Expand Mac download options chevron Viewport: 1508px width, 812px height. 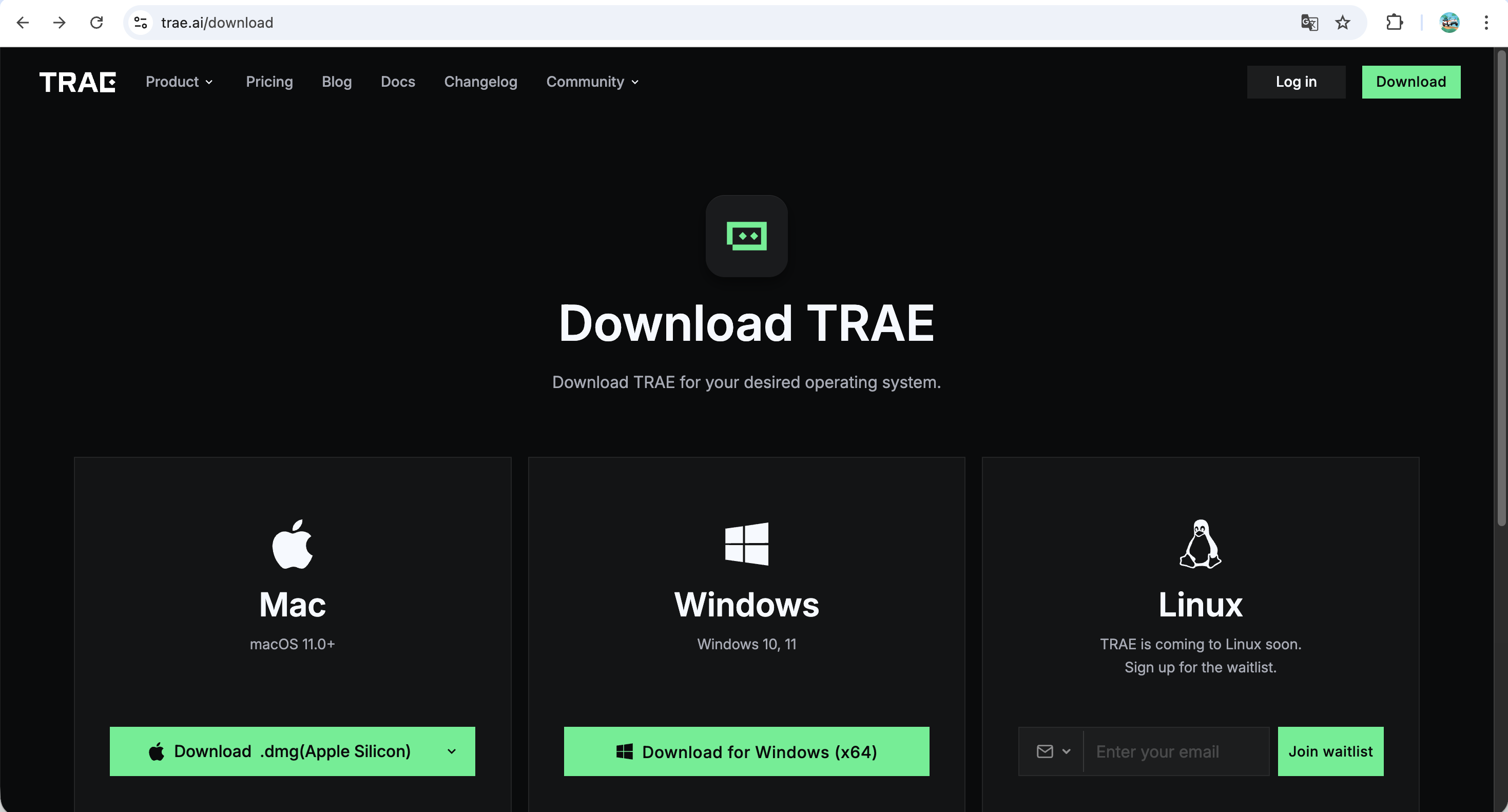click(x=451, y=751)
